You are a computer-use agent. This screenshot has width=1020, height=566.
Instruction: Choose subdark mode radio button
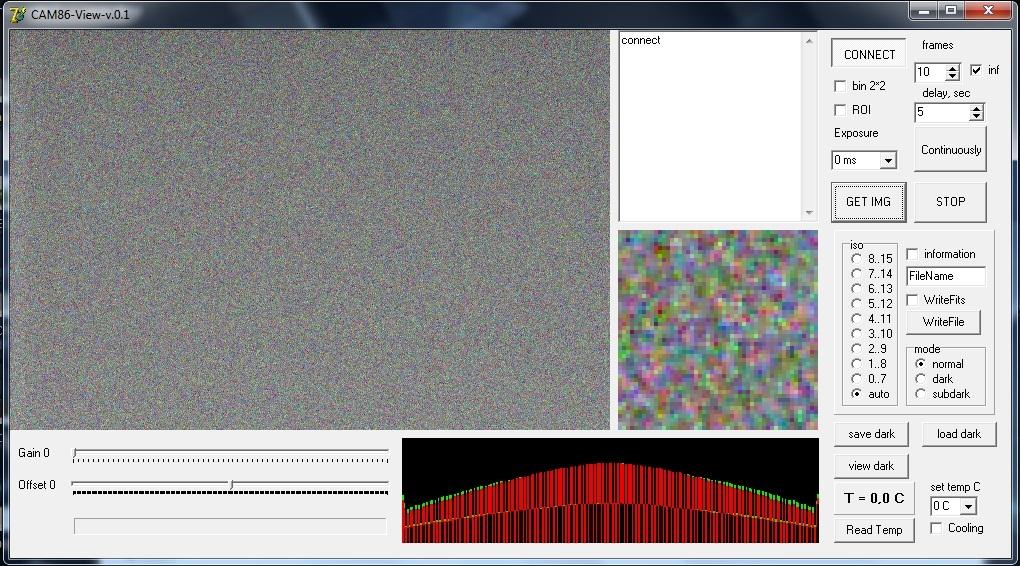(920, 394)
